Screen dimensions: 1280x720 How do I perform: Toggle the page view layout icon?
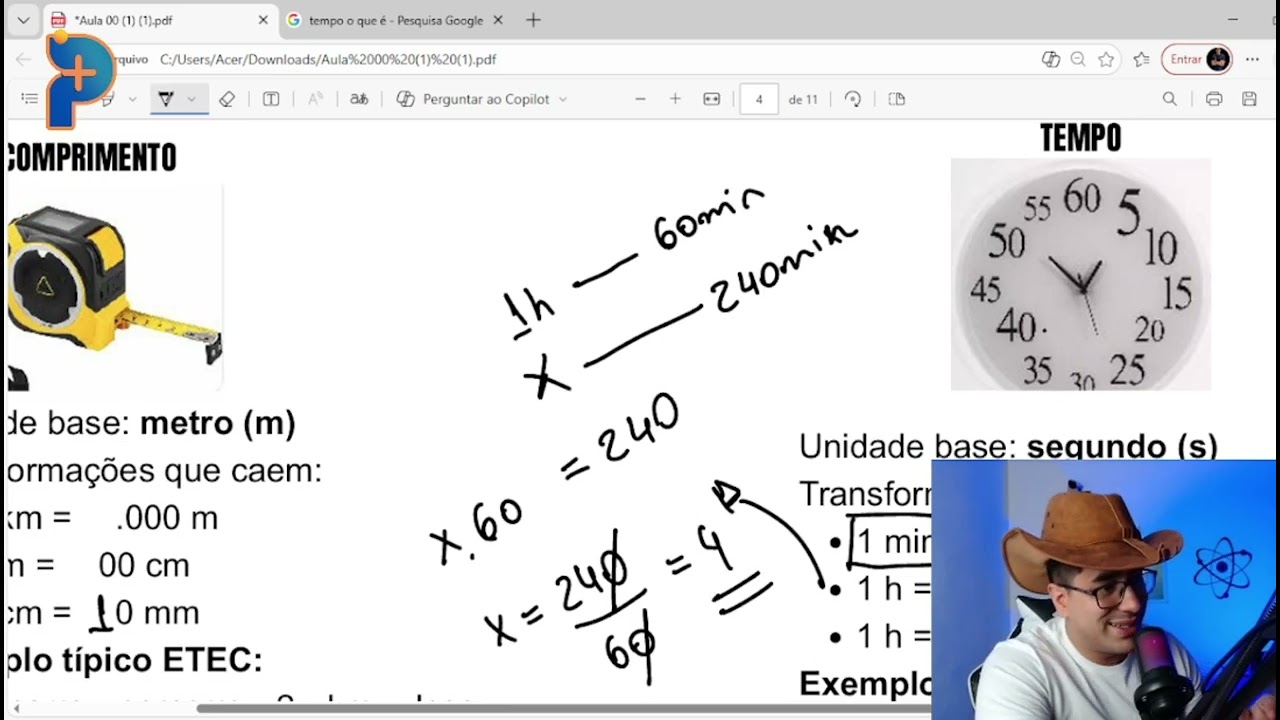coord(897,99)
